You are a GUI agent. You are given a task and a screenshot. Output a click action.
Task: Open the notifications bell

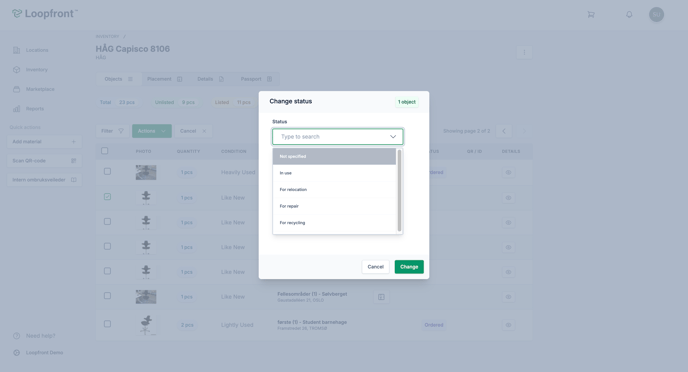pyautogui.click(x=629, y=14)
